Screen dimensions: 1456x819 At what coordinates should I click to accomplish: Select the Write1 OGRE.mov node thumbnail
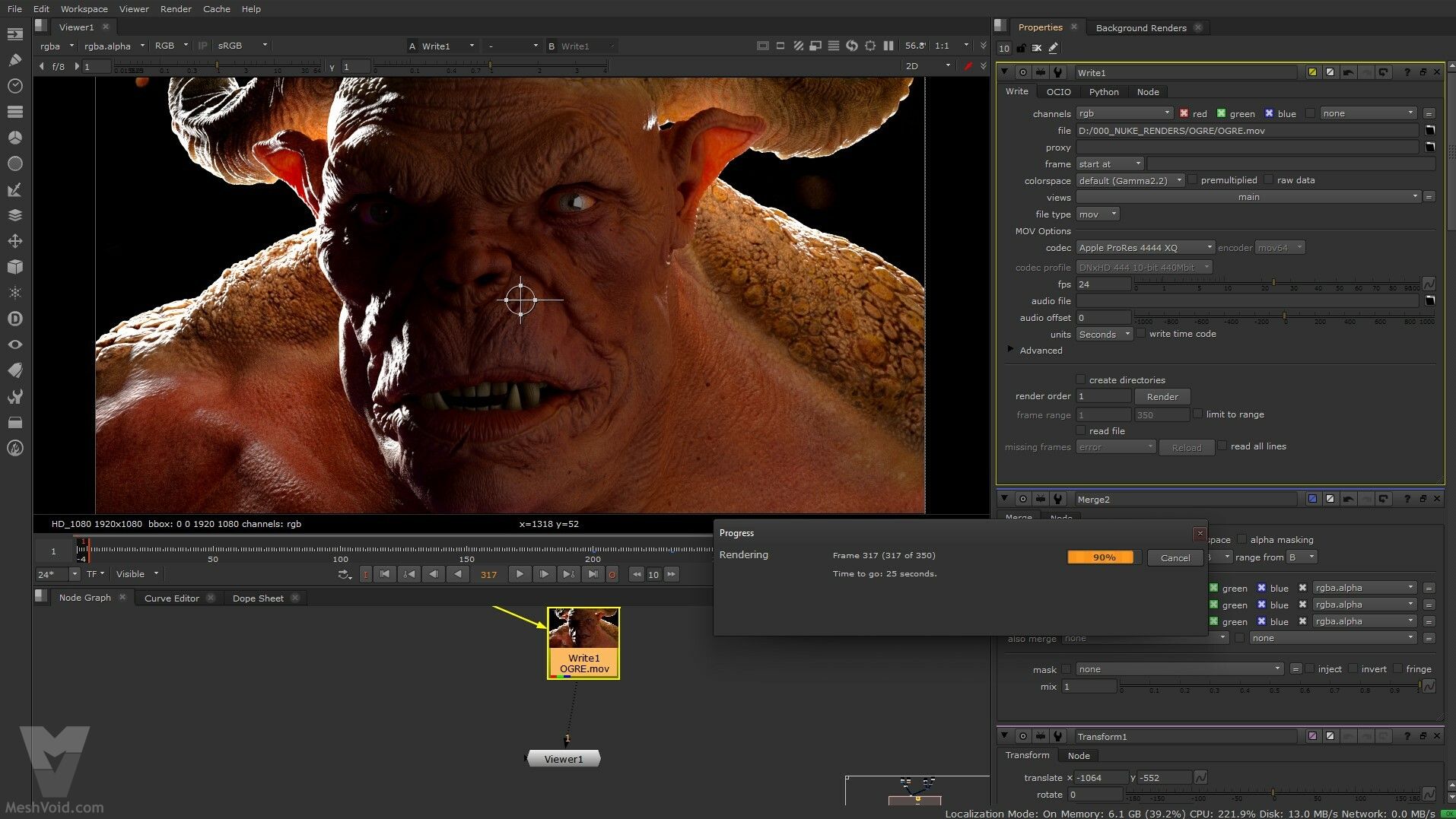tap(583, 643)
